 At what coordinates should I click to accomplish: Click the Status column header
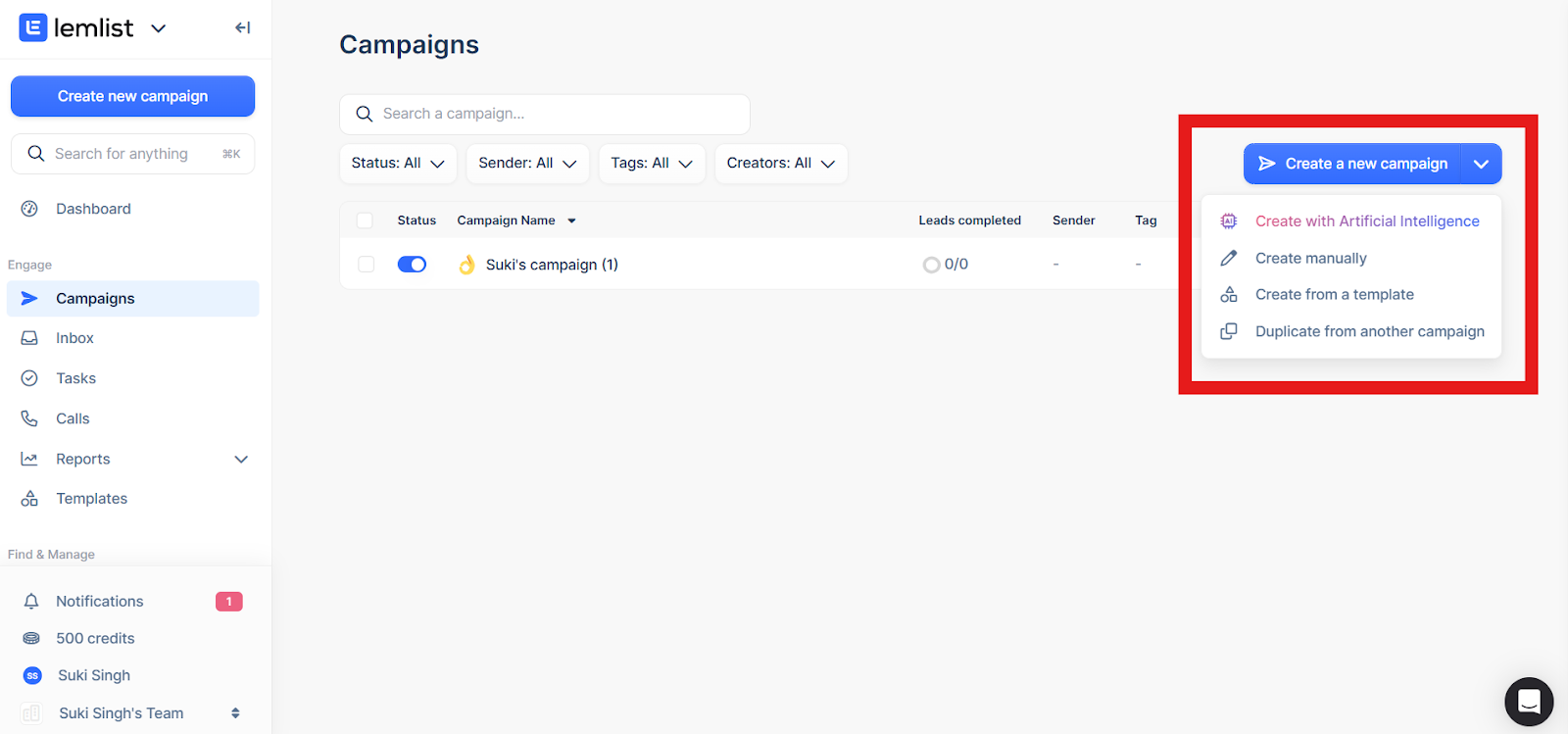coord(416,220)
